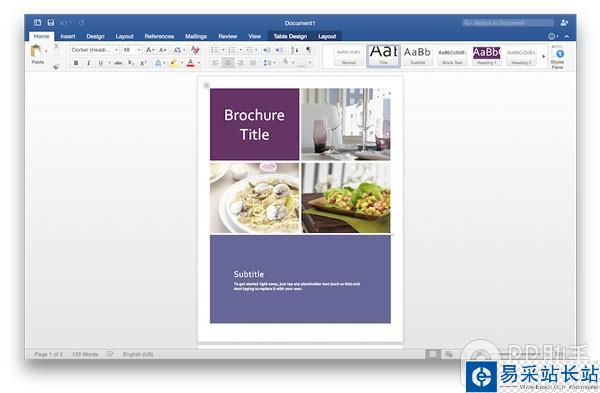The height and width of the screenshot is (393, 600).
Task: Increase the paragraph indent
Action: click(280, 50)
